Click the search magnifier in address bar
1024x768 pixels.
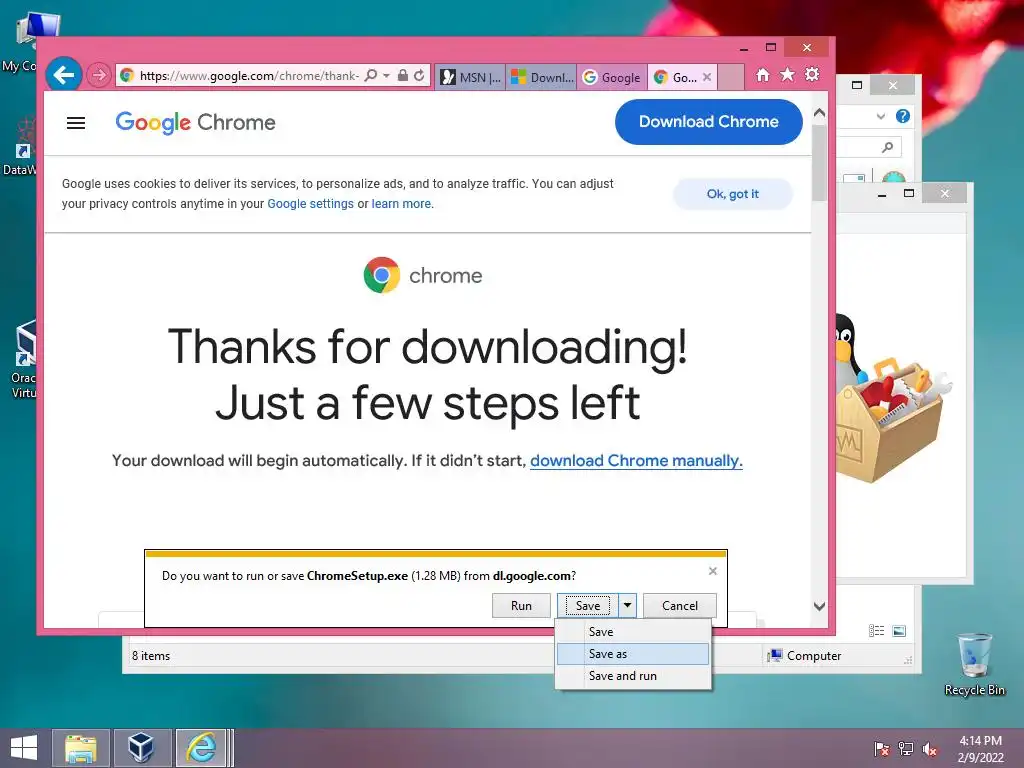coord(371,76)
